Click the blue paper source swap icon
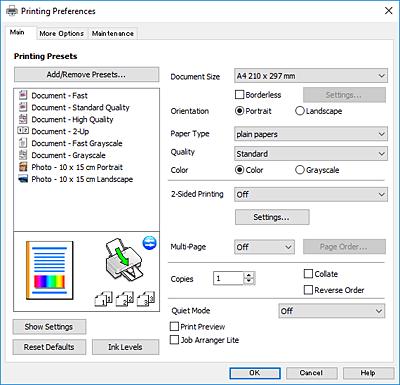Image resolution: width=400 pixels, height=385 pixels. [150, 243]
